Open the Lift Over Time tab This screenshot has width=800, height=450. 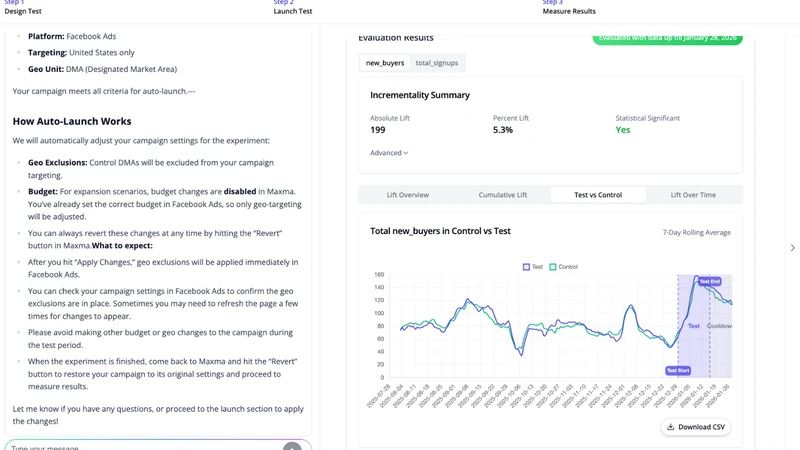pos(693,195)
